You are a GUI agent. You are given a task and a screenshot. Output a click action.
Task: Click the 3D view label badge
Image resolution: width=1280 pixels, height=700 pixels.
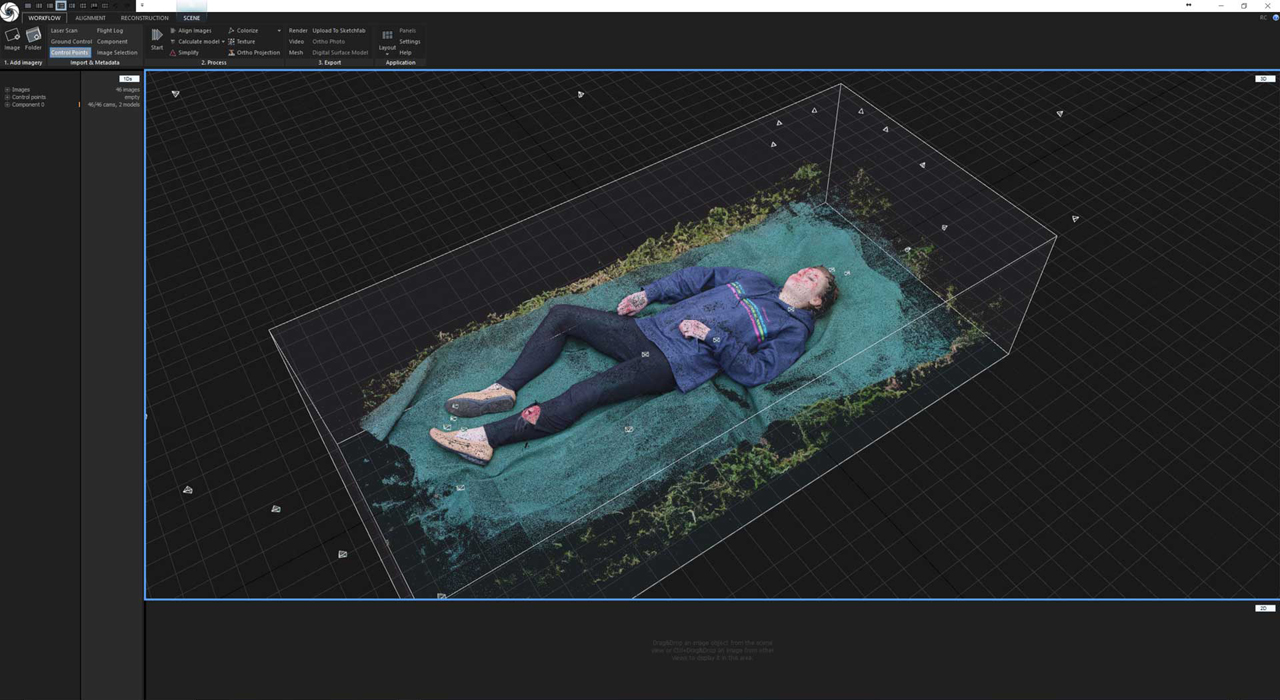[1264, 78]
